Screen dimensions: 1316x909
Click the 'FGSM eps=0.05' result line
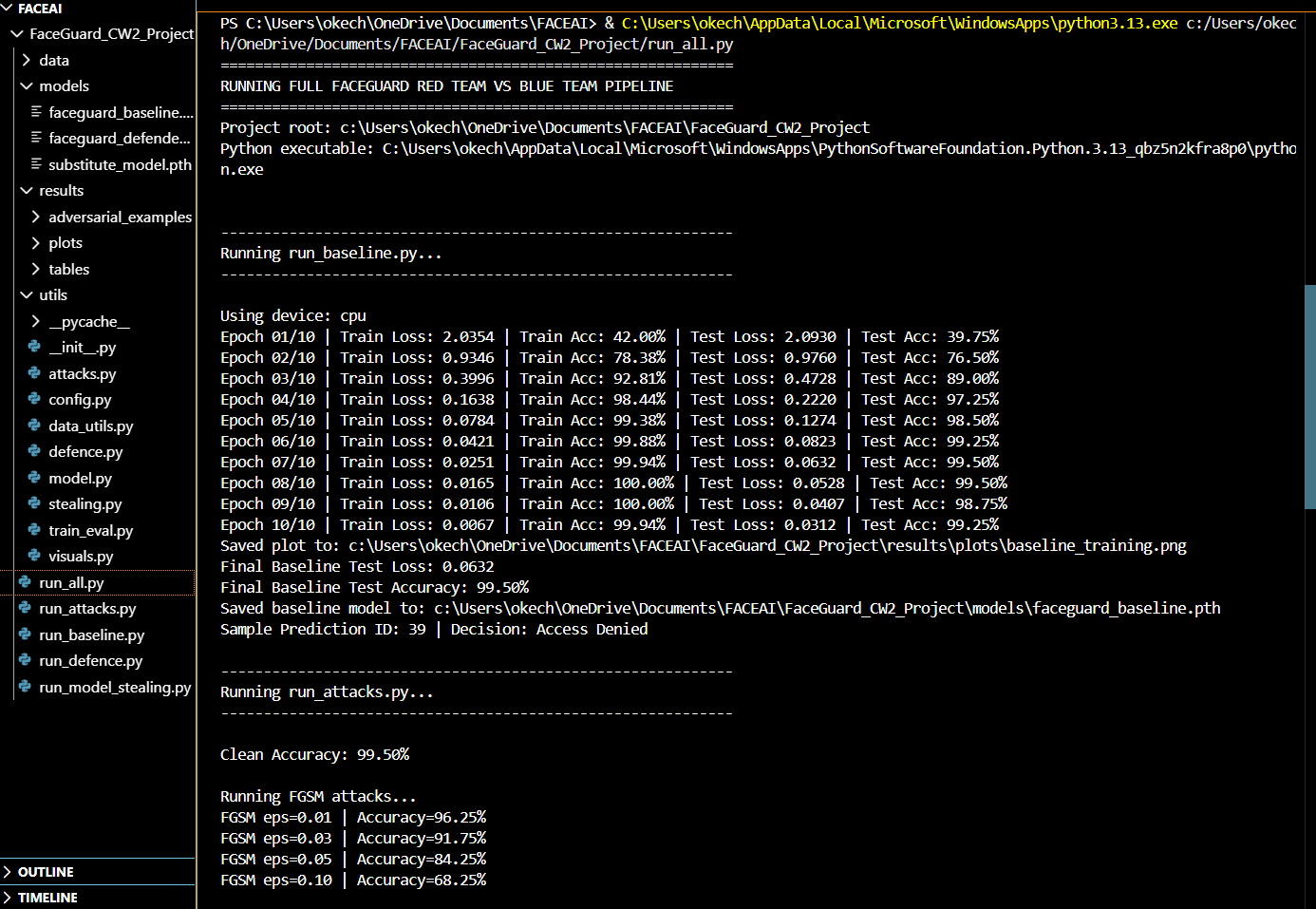[x=353, y=860]
